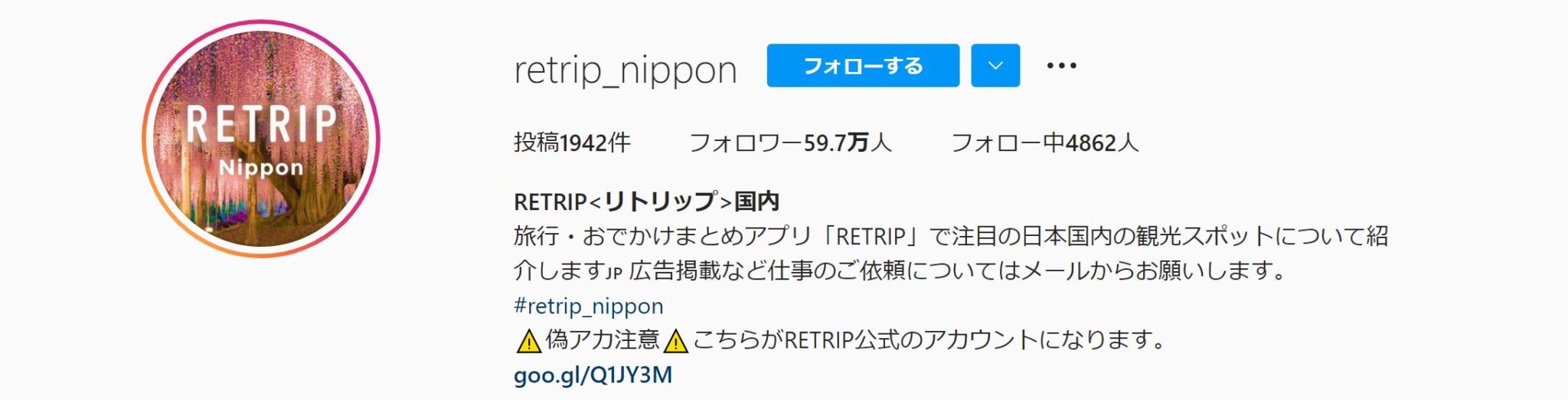Open the three-dots more options menu
Viewport: 1568px width, 400px height.
pos(1061,66)
